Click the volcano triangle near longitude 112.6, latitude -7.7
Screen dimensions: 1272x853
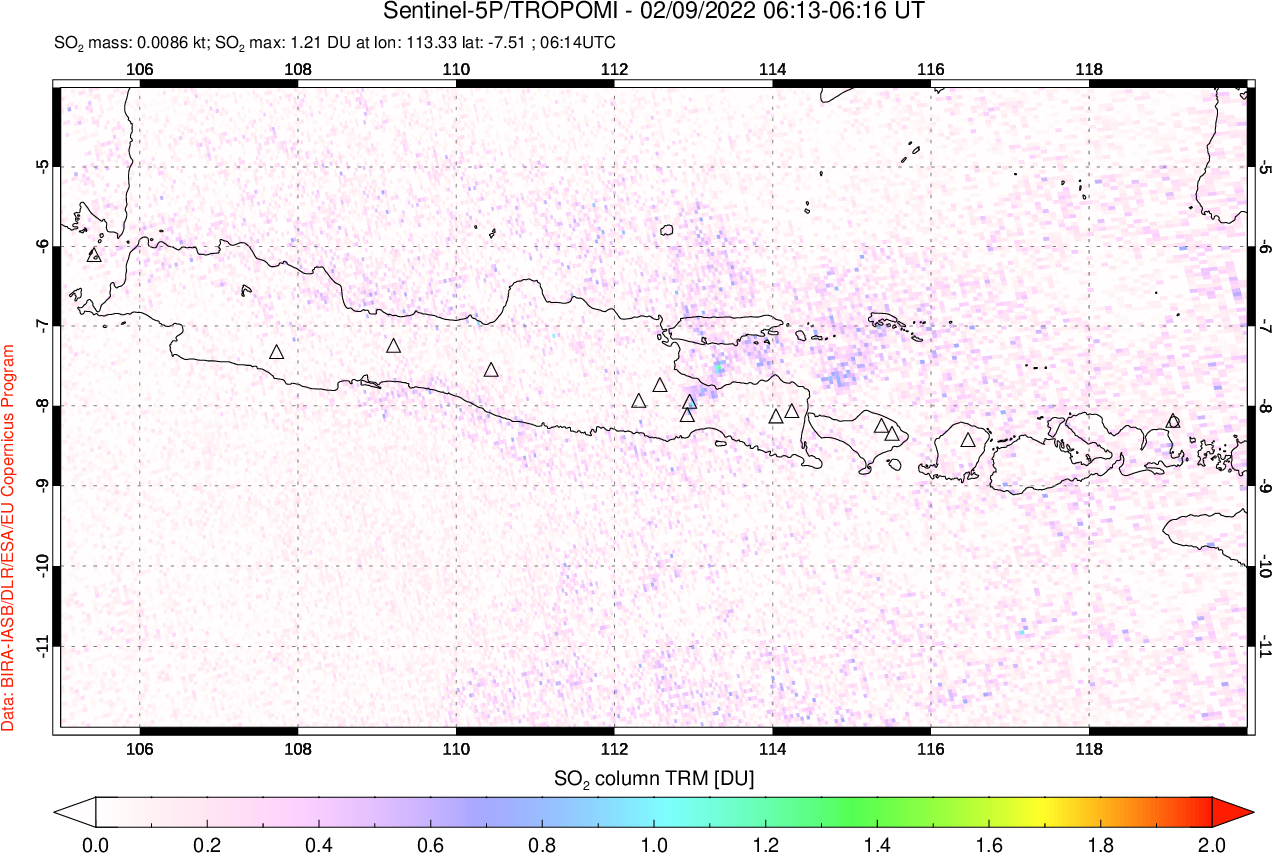click(660, 385)
